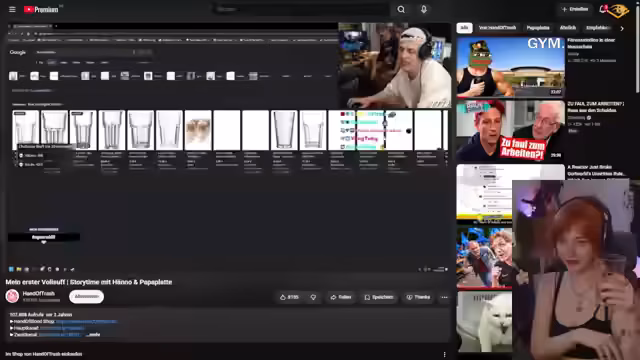
Task: Open the YouTube hamburger guide menu
Action: (x=12, y=9)
